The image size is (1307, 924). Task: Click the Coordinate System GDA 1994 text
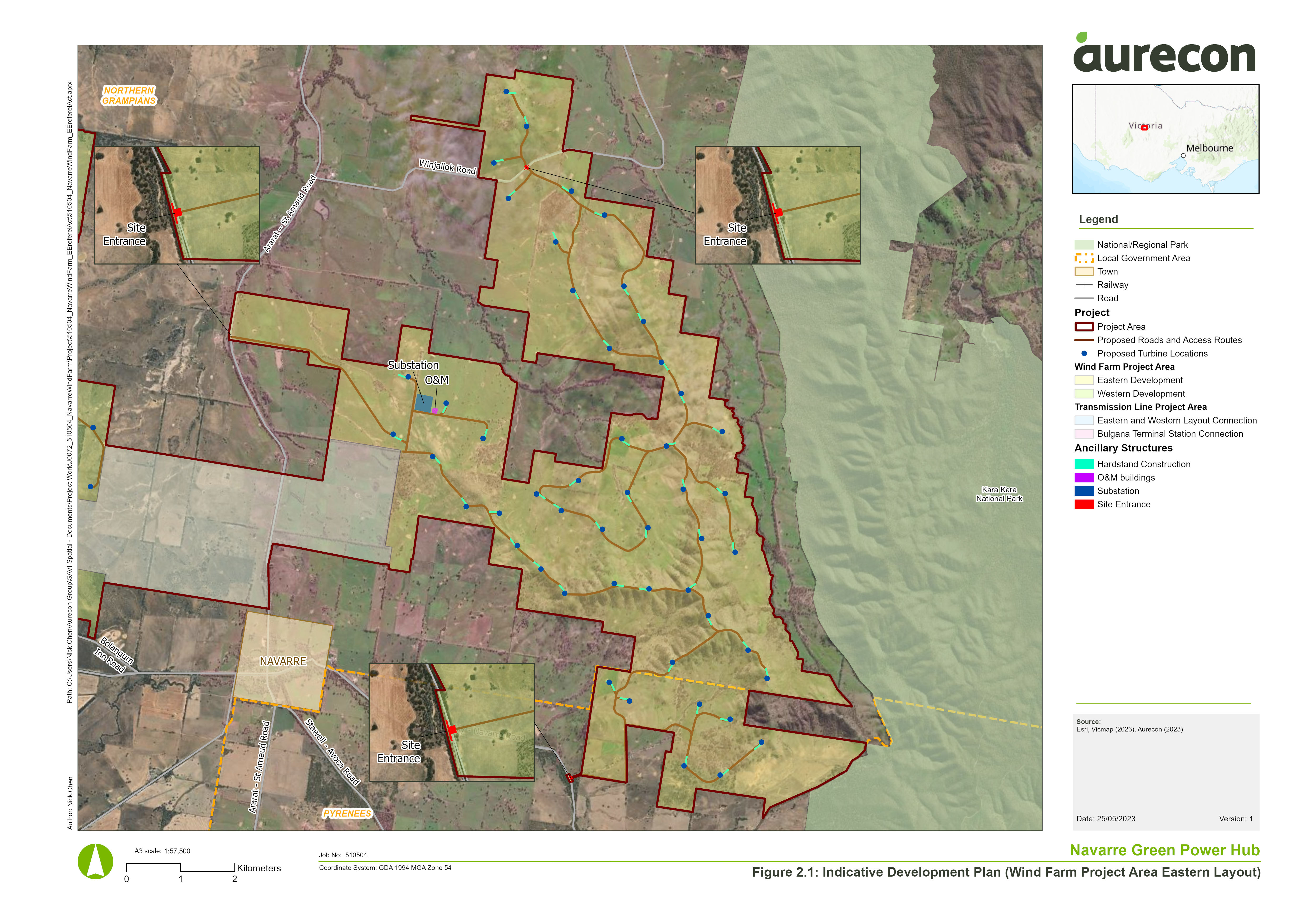pyautogui.click(x=385, y=868)
